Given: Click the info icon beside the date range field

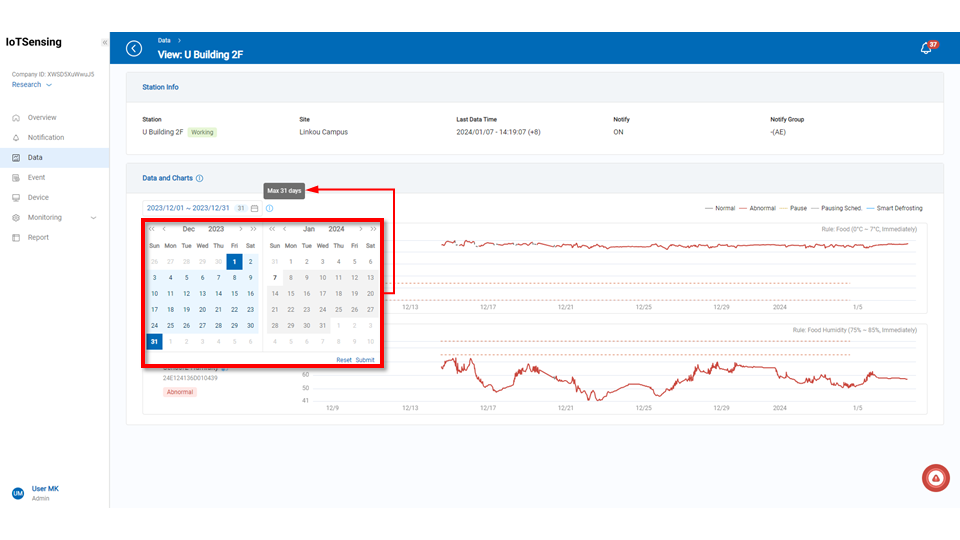Looking at the screenshot, I should pos(269,208).
